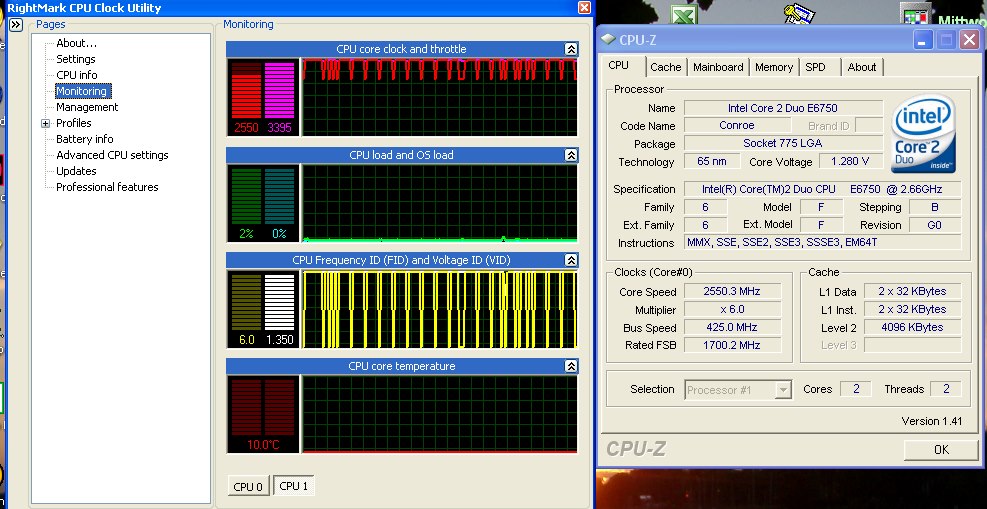Click the Multiplier value x 6.0

(731, 310)
